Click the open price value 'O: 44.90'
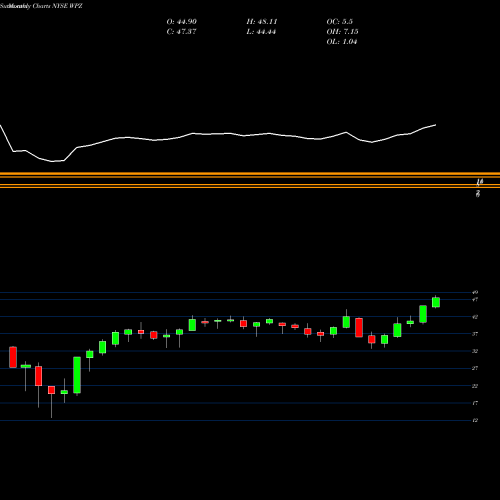The image size is (500, 500). 181,22
